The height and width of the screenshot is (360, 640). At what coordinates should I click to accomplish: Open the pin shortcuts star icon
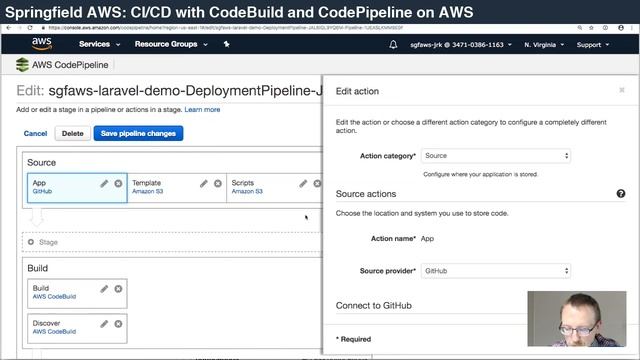click(x=227, y=44)
